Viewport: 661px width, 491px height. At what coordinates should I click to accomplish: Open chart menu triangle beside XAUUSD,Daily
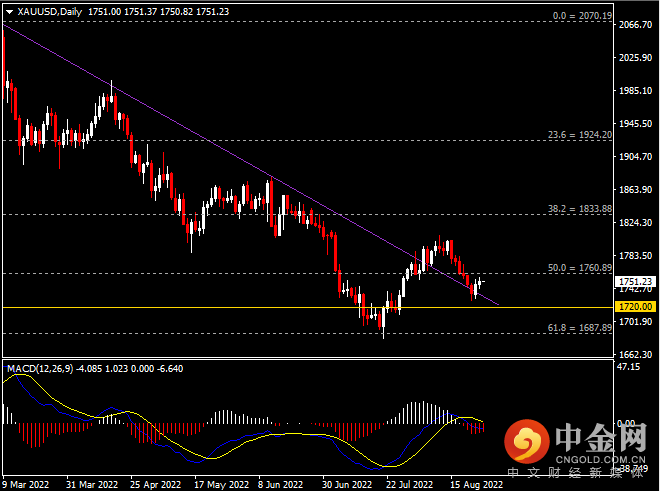coord(9,12)
